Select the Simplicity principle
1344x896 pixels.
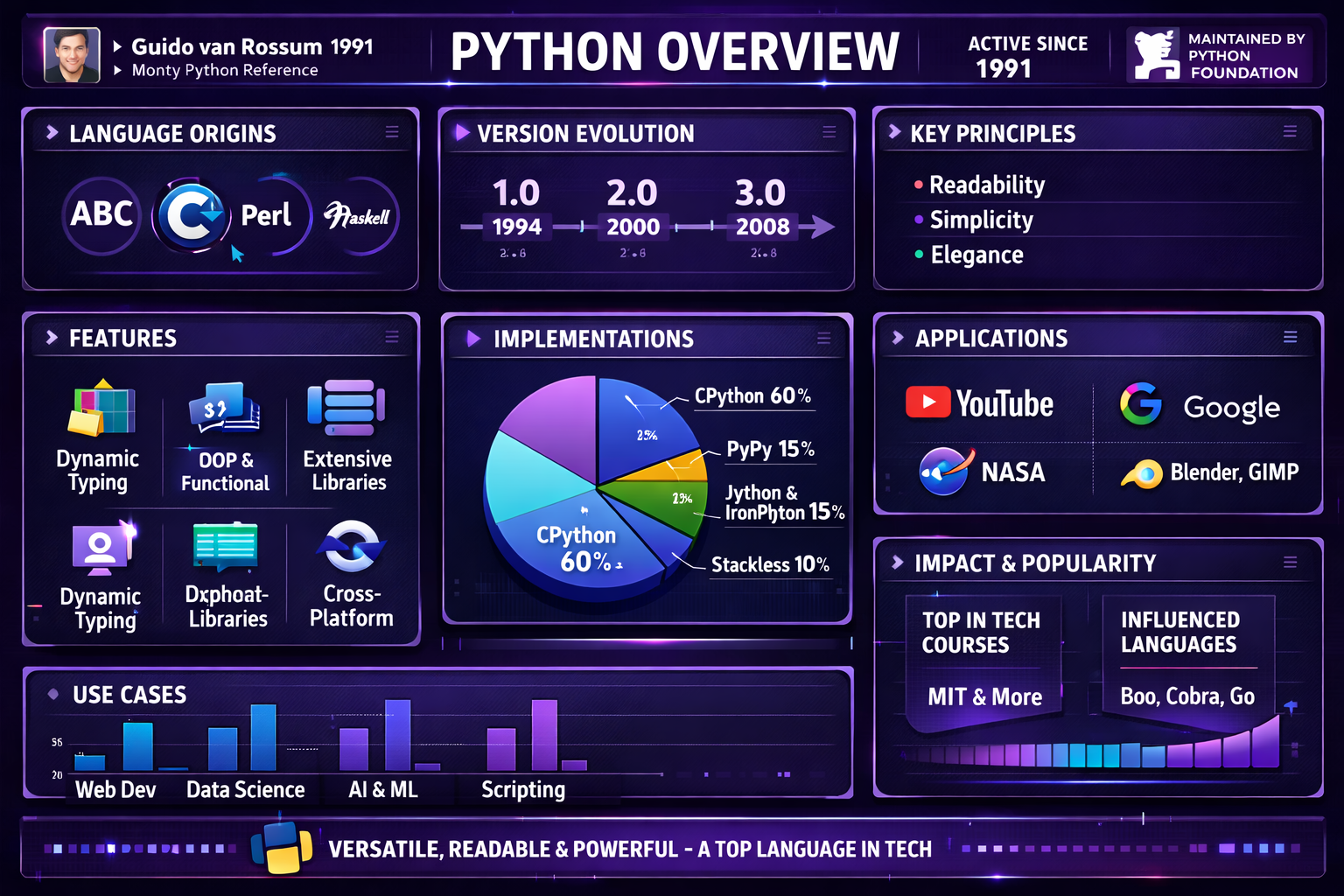click(981, 220)
